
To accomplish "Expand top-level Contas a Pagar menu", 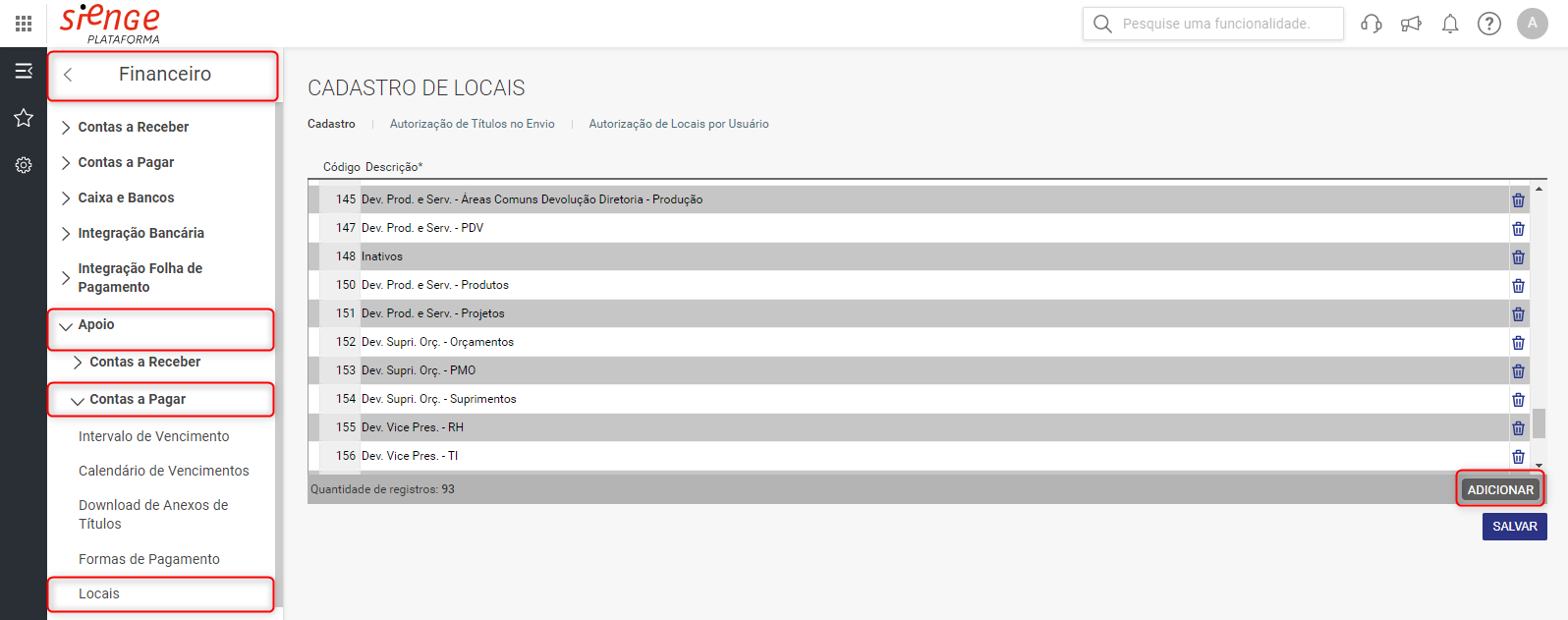I will pyautogui.click(x=126, y=162).
